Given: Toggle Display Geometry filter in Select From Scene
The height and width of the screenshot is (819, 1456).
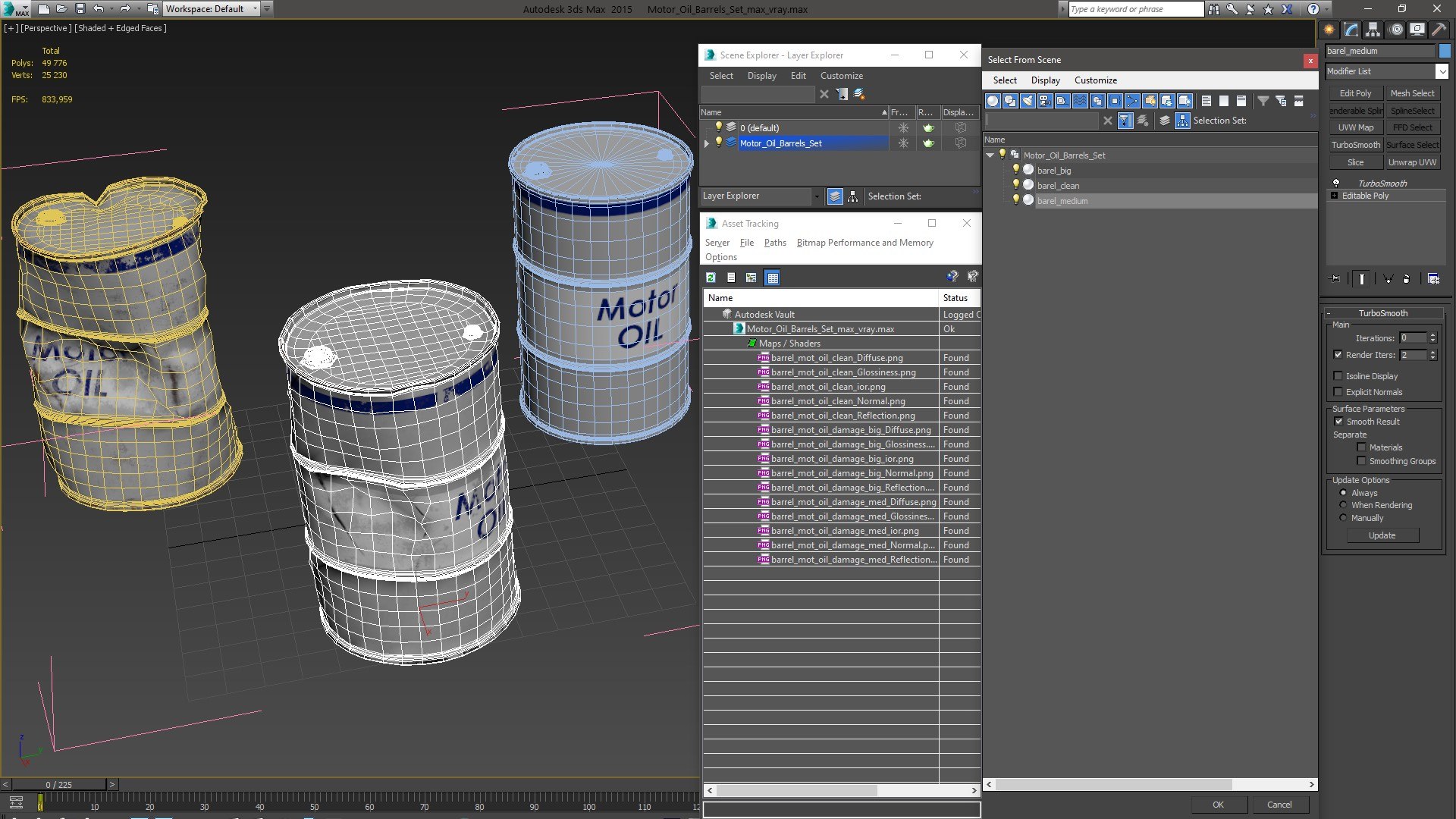Looking at the screenshot, I should (993, 101).
